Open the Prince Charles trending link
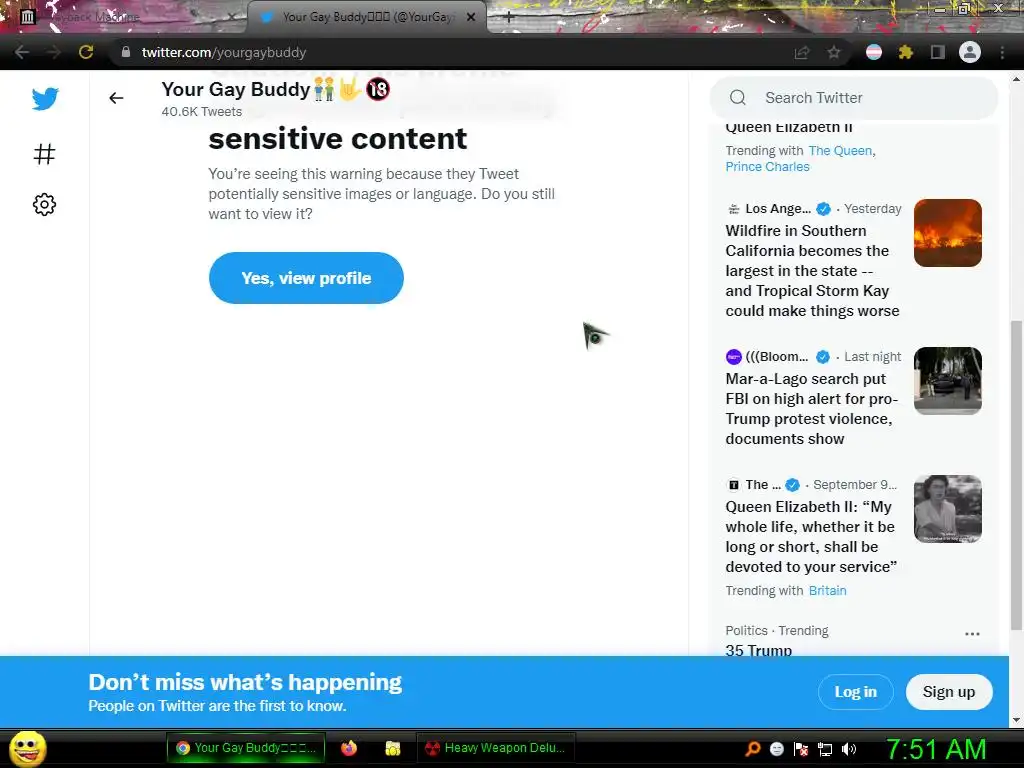Screen dimensions: 1024x768 pos(767,167)
